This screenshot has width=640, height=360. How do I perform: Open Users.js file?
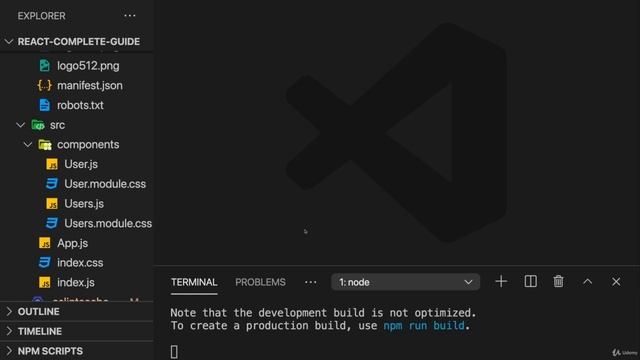point(84,204)
